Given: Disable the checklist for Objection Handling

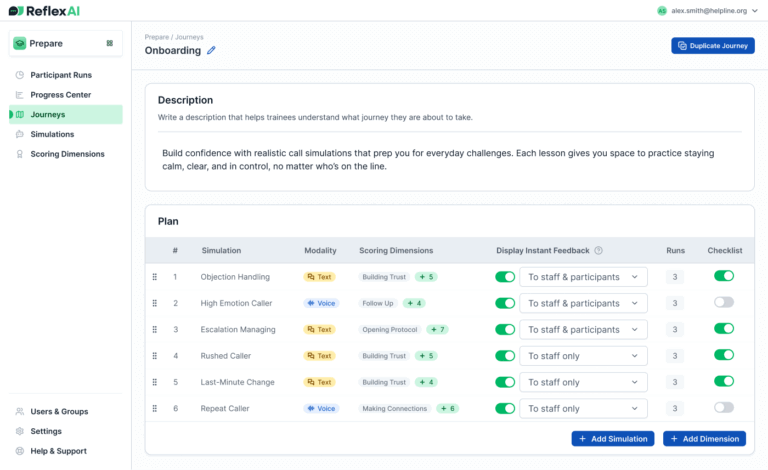Looking at the screenshot, I should coord(724,276).
